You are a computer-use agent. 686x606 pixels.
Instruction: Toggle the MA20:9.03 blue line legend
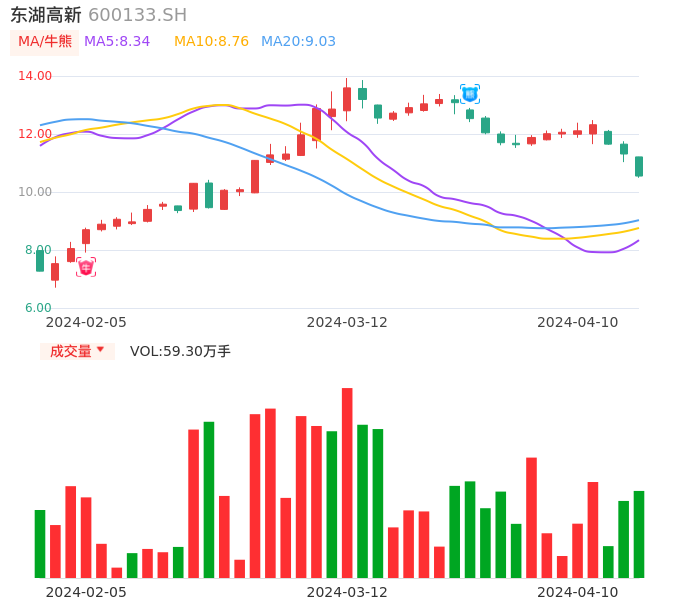pos(298,42)
